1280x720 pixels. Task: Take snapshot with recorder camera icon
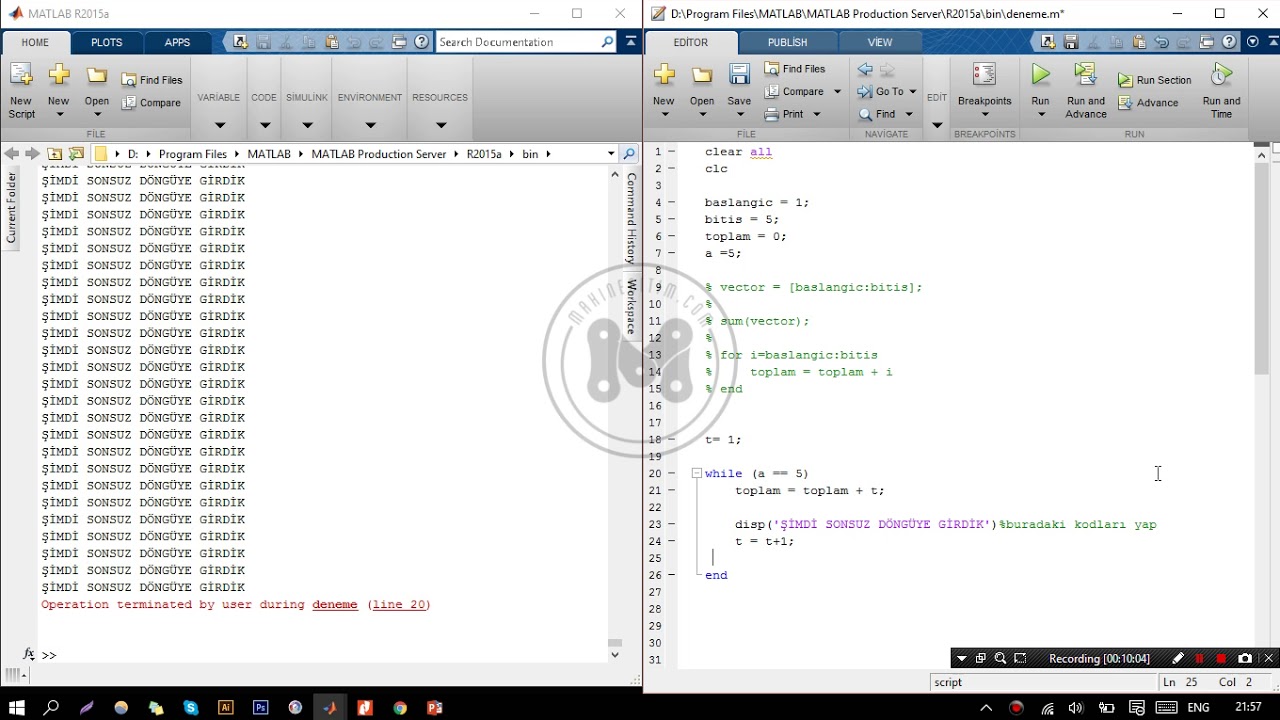[x=1245, y=658]
